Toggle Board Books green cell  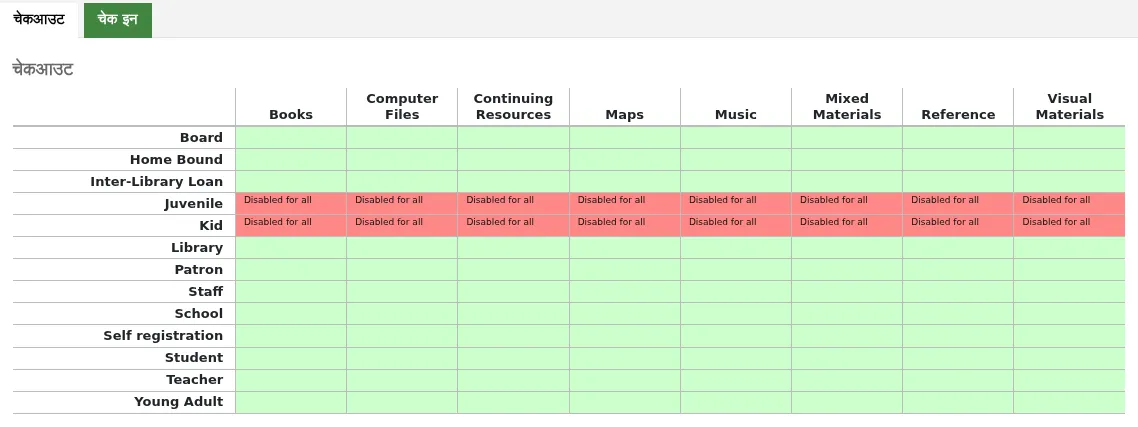[291, 138]
